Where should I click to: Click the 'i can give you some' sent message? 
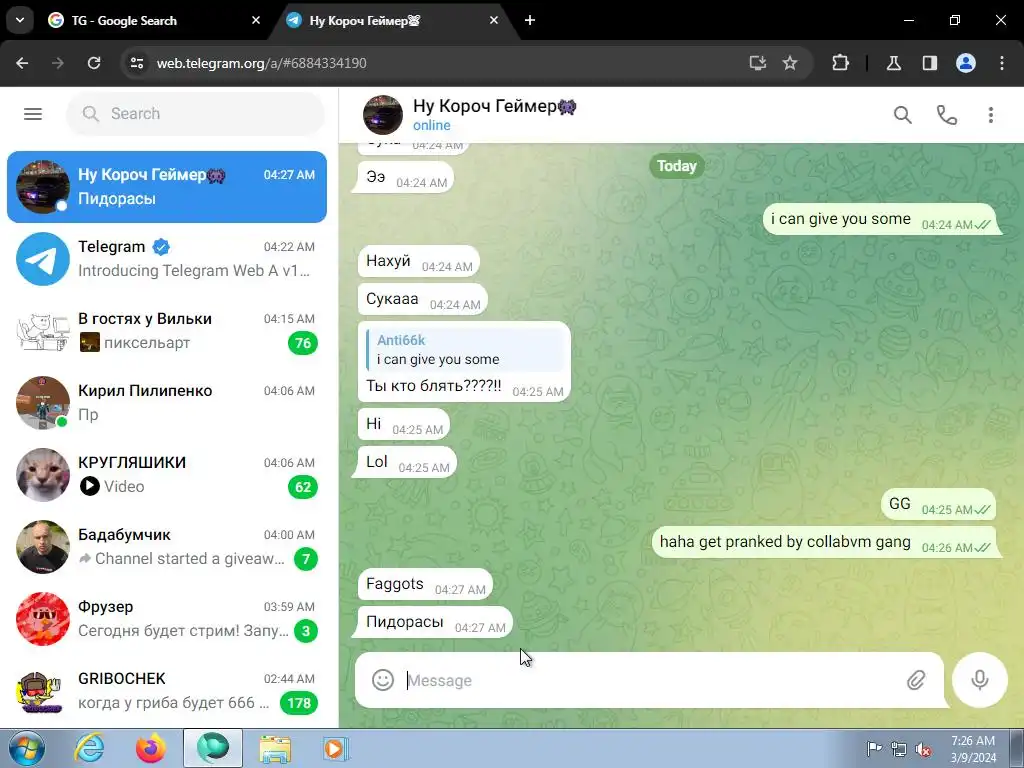(x=880, y=219)
